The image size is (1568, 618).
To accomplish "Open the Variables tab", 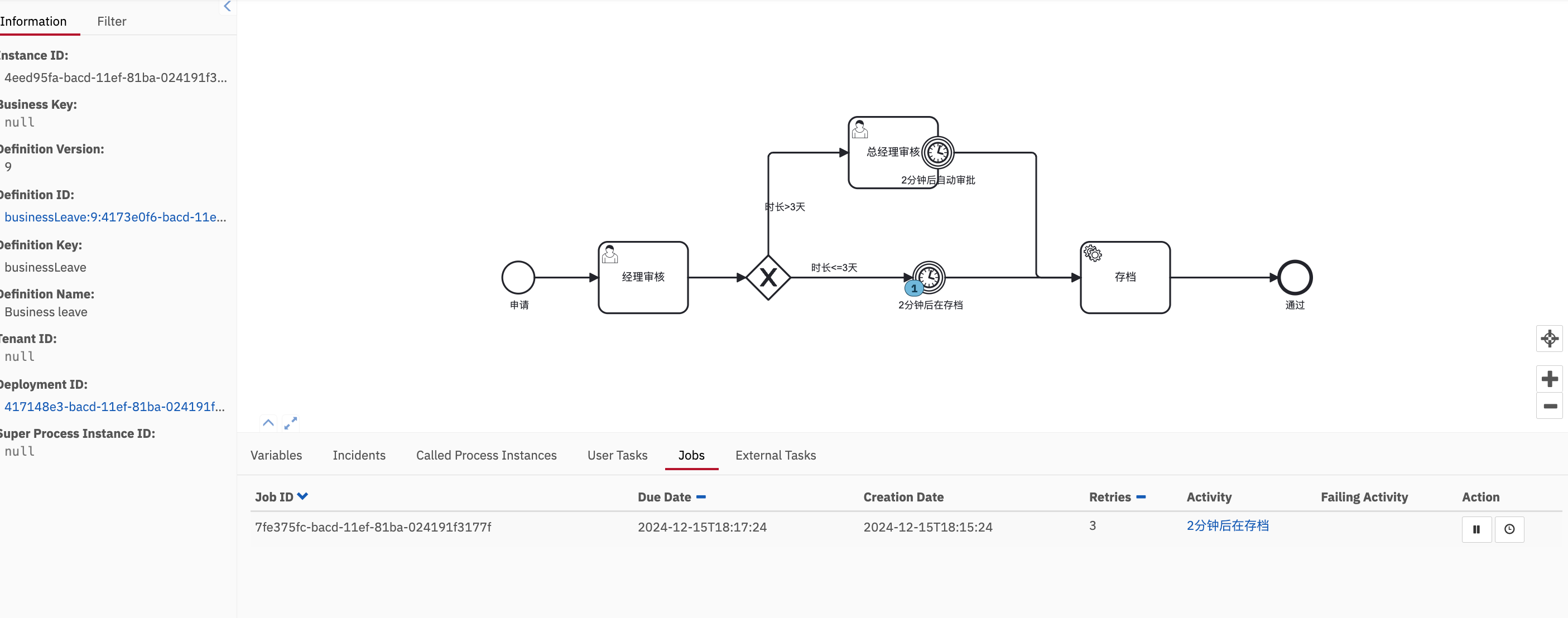I will pyautogui.click(x=276, y=455).
